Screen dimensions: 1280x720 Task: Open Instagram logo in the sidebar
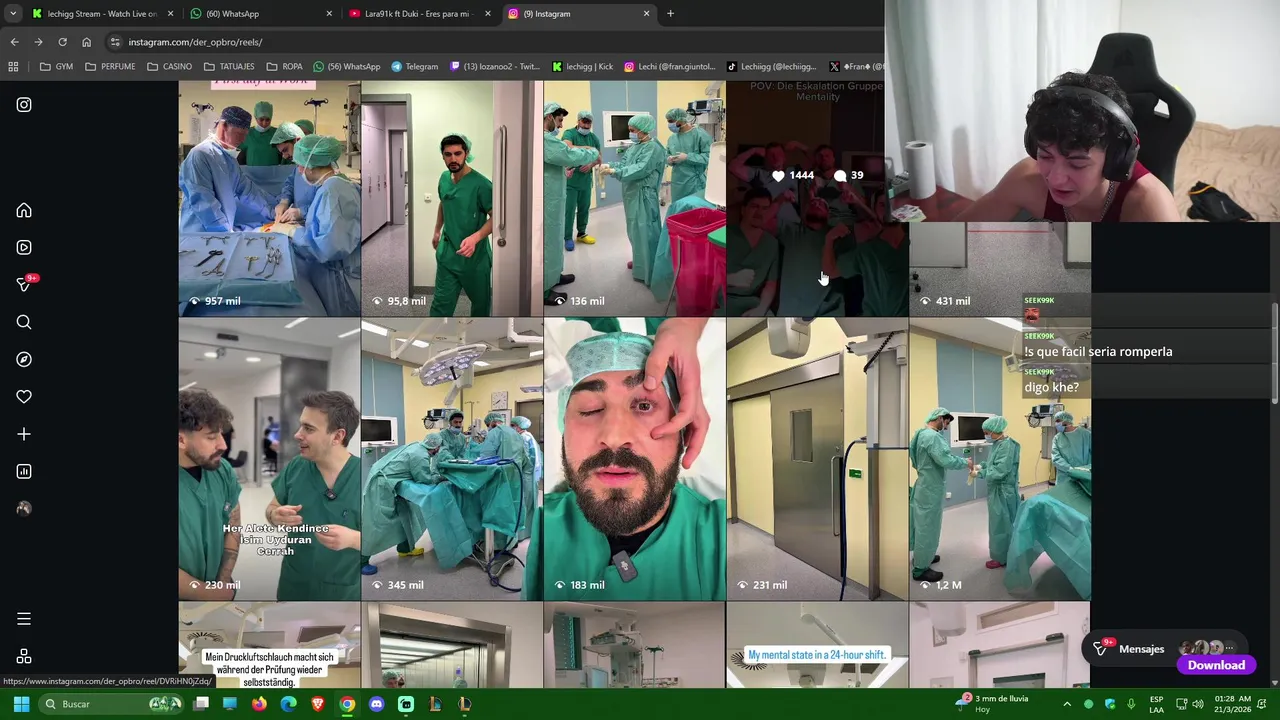[24, 104]
